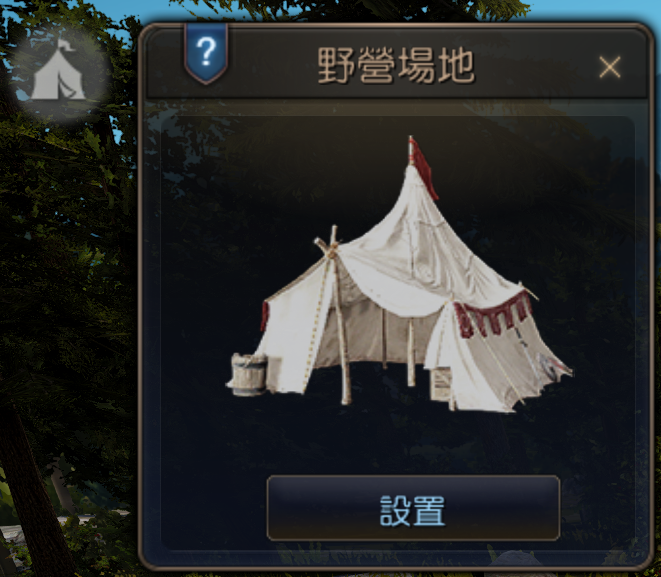This screenshot has width=661, height=577.
Task: Click the small flag on the tent icon
Action: coord(67,45)
